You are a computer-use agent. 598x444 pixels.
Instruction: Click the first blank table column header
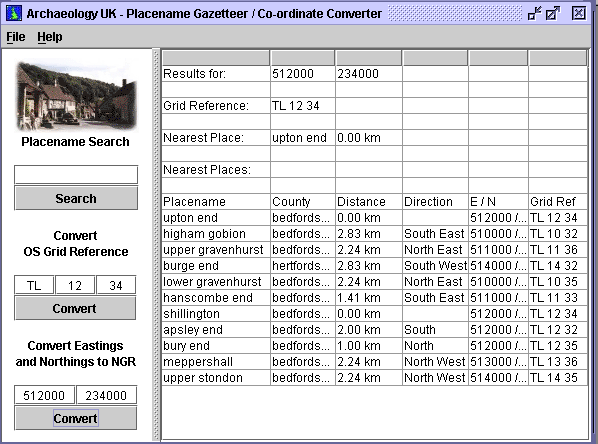(216, 58)
